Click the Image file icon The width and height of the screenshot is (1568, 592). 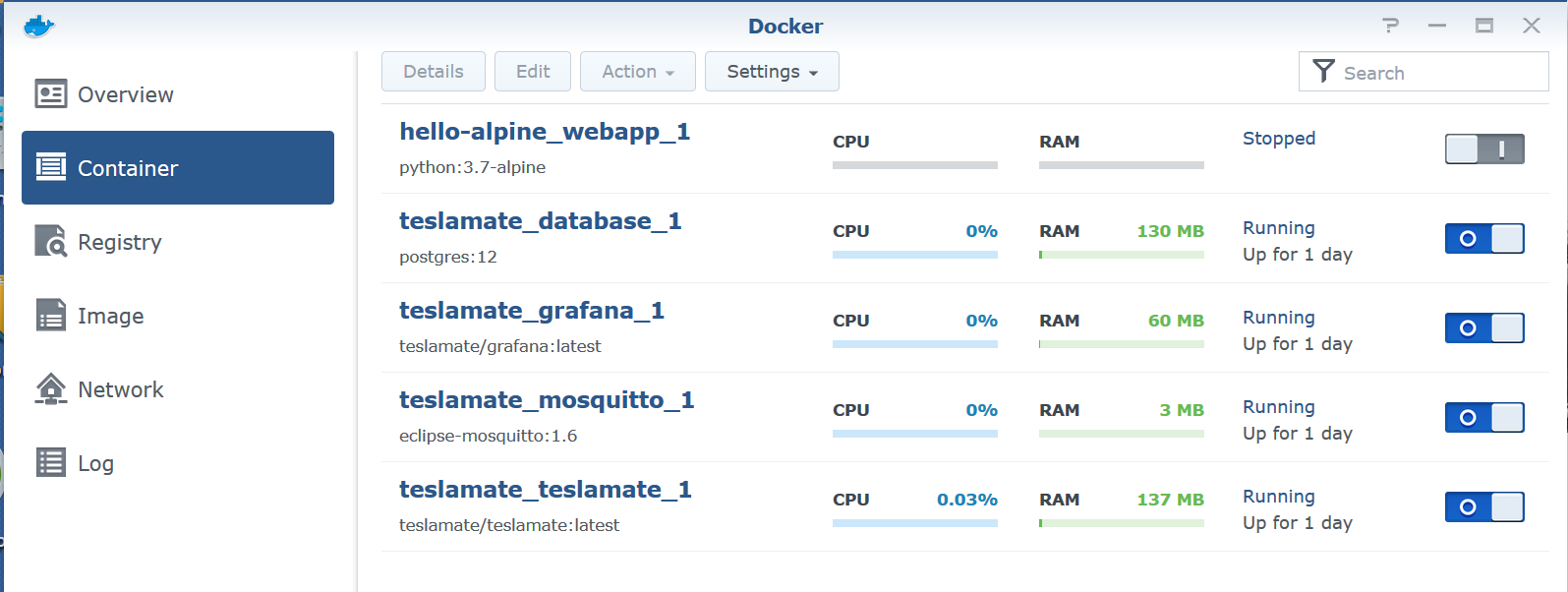(51, 315)
